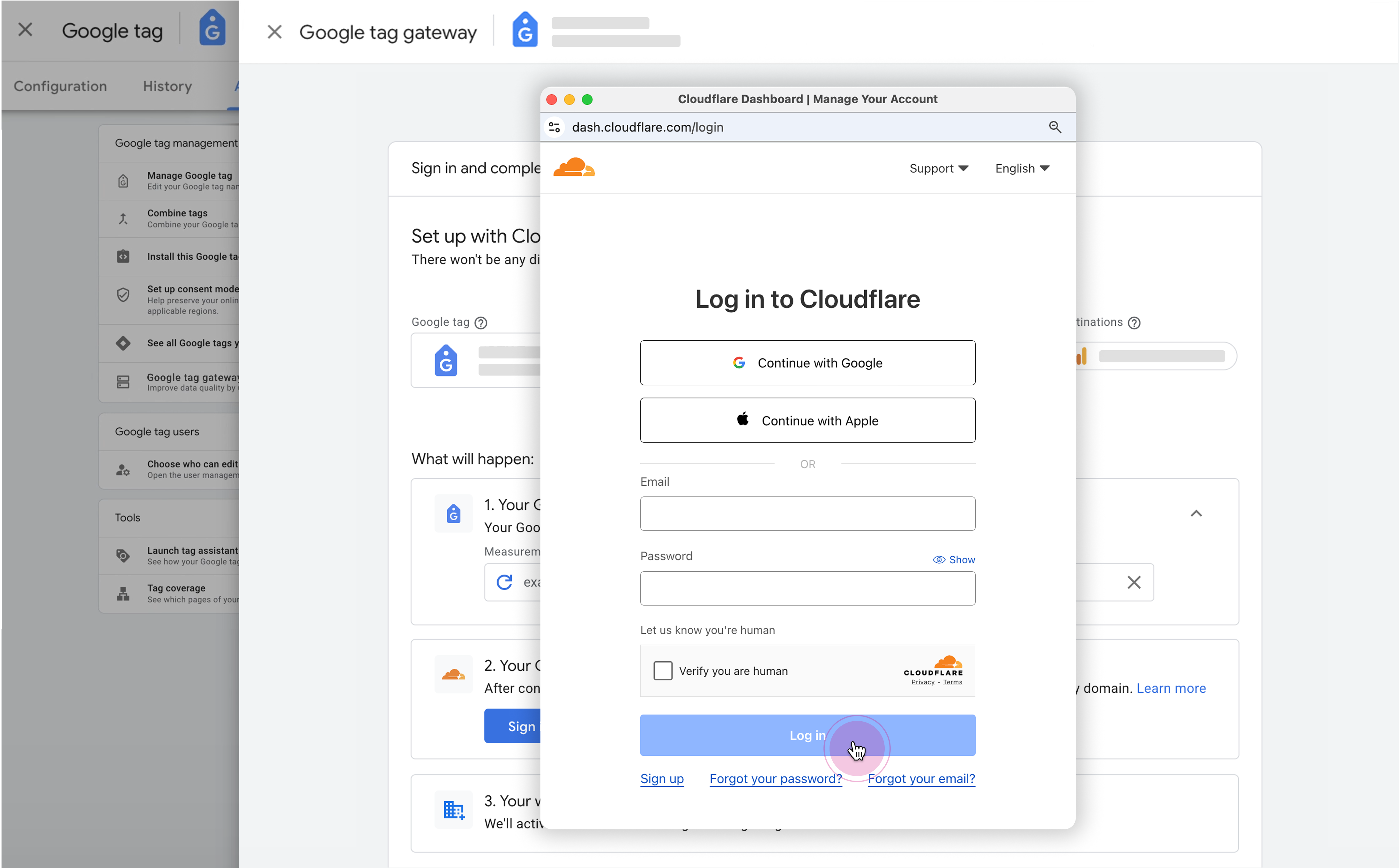The image size is (1399, 868).
Task: Select Set up consent mode row
Action: point(169,300)
